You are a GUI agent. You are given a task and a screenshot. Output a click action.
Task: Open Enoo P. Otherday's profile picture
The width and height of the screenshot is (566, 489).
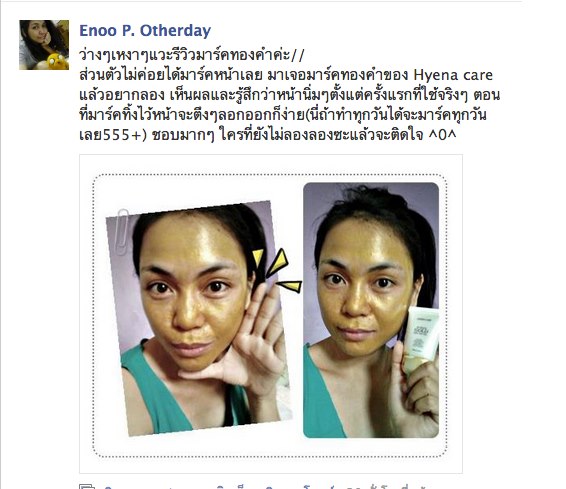coord(44,45)
